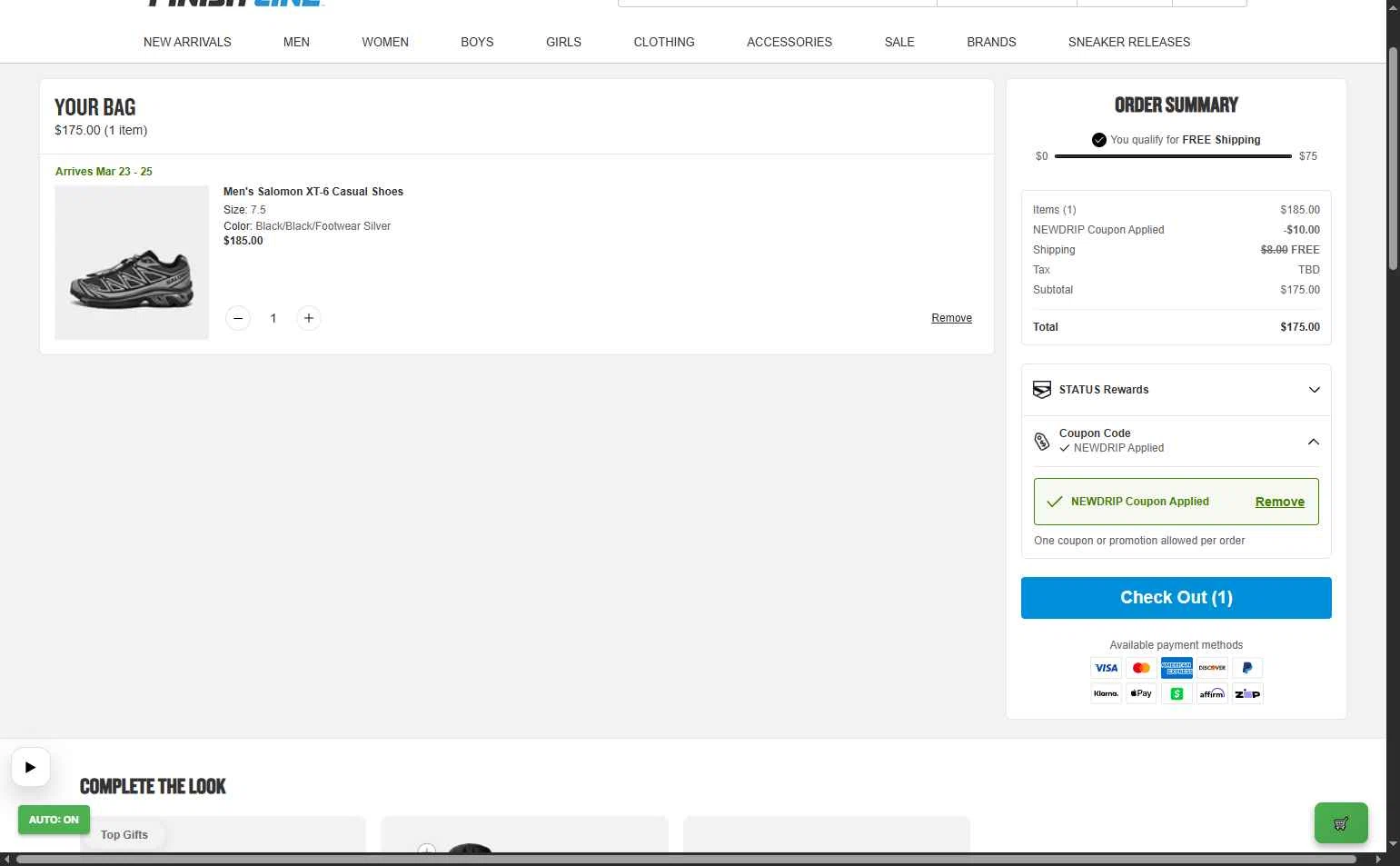Click the FREE Shipping qualification checkmark icon
Screen dimensions: 1400x866
click(x=1099, y=140)
